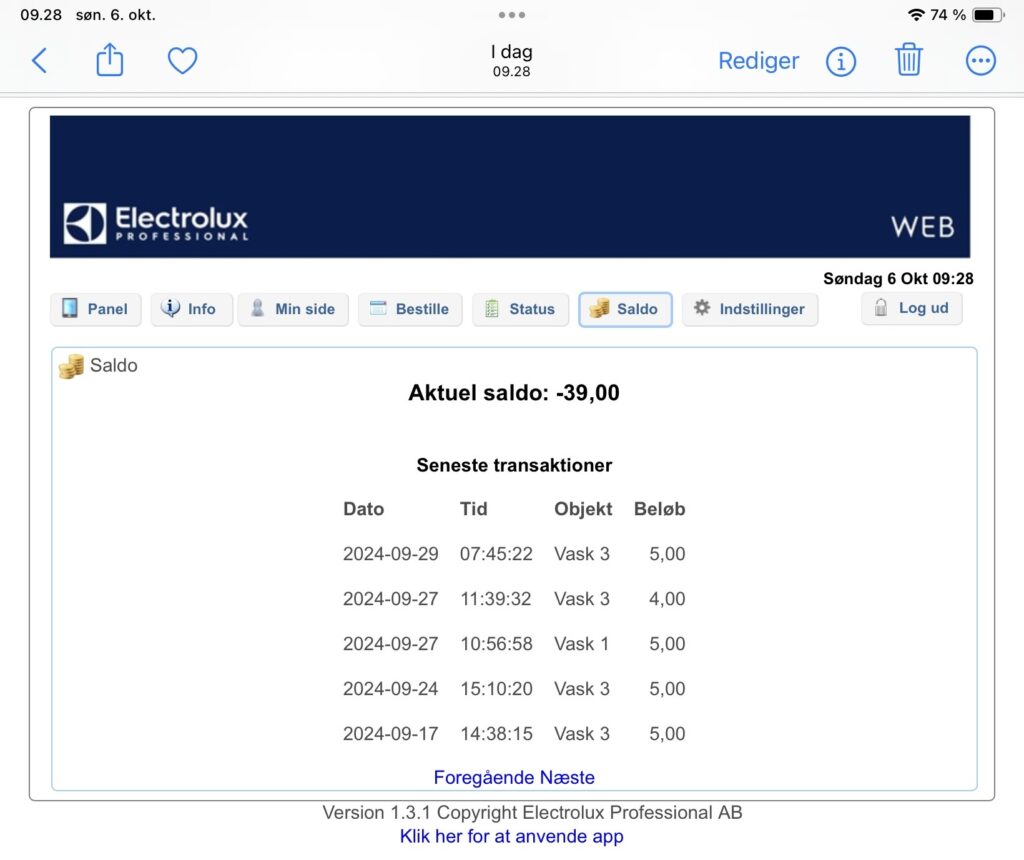Click the Seneste transaktioner heading
This screenshot has height=860, width=1024.
coord(514,465)
